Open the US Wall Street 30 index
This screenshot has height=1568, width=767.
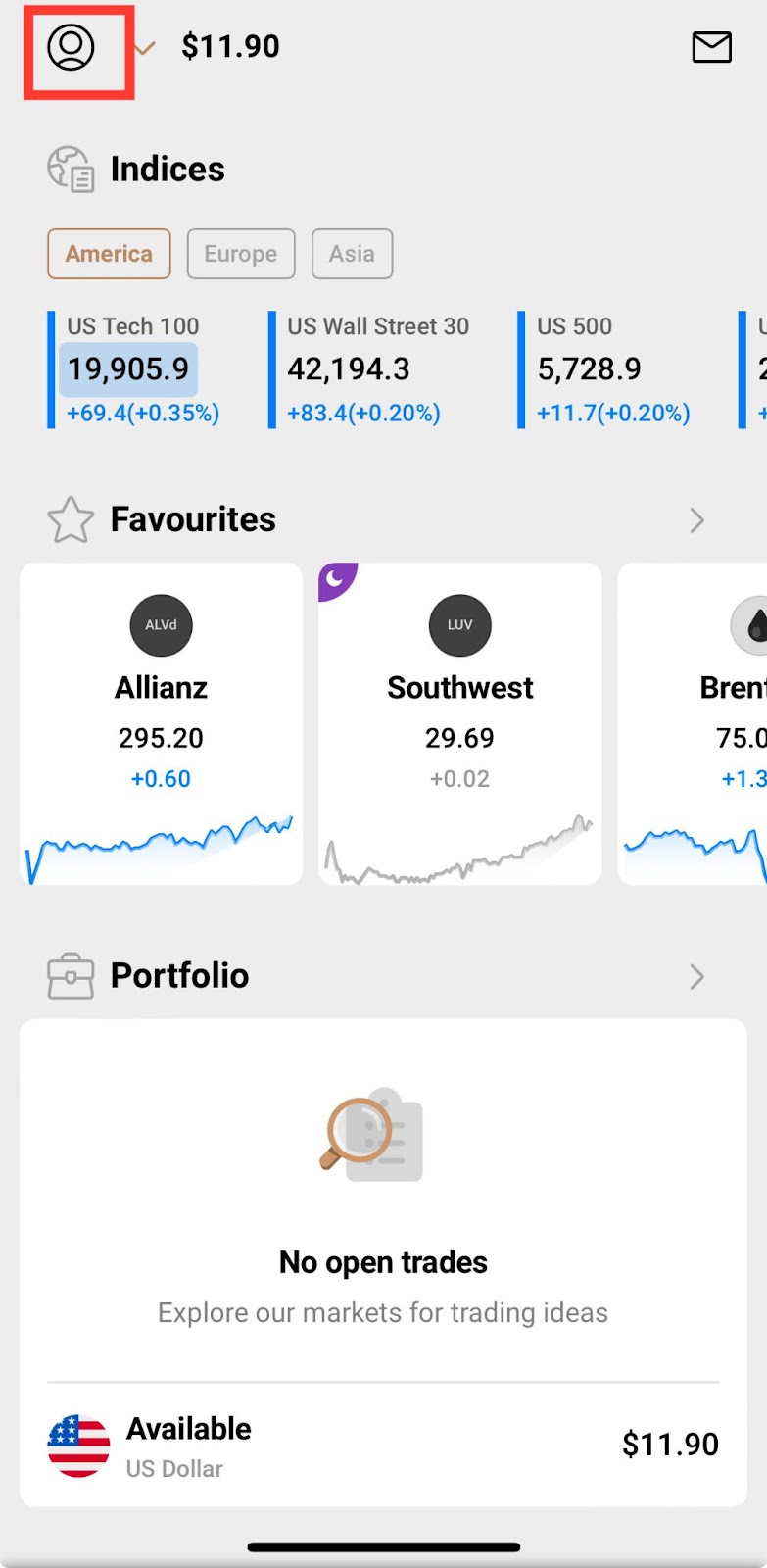(377, 369)
